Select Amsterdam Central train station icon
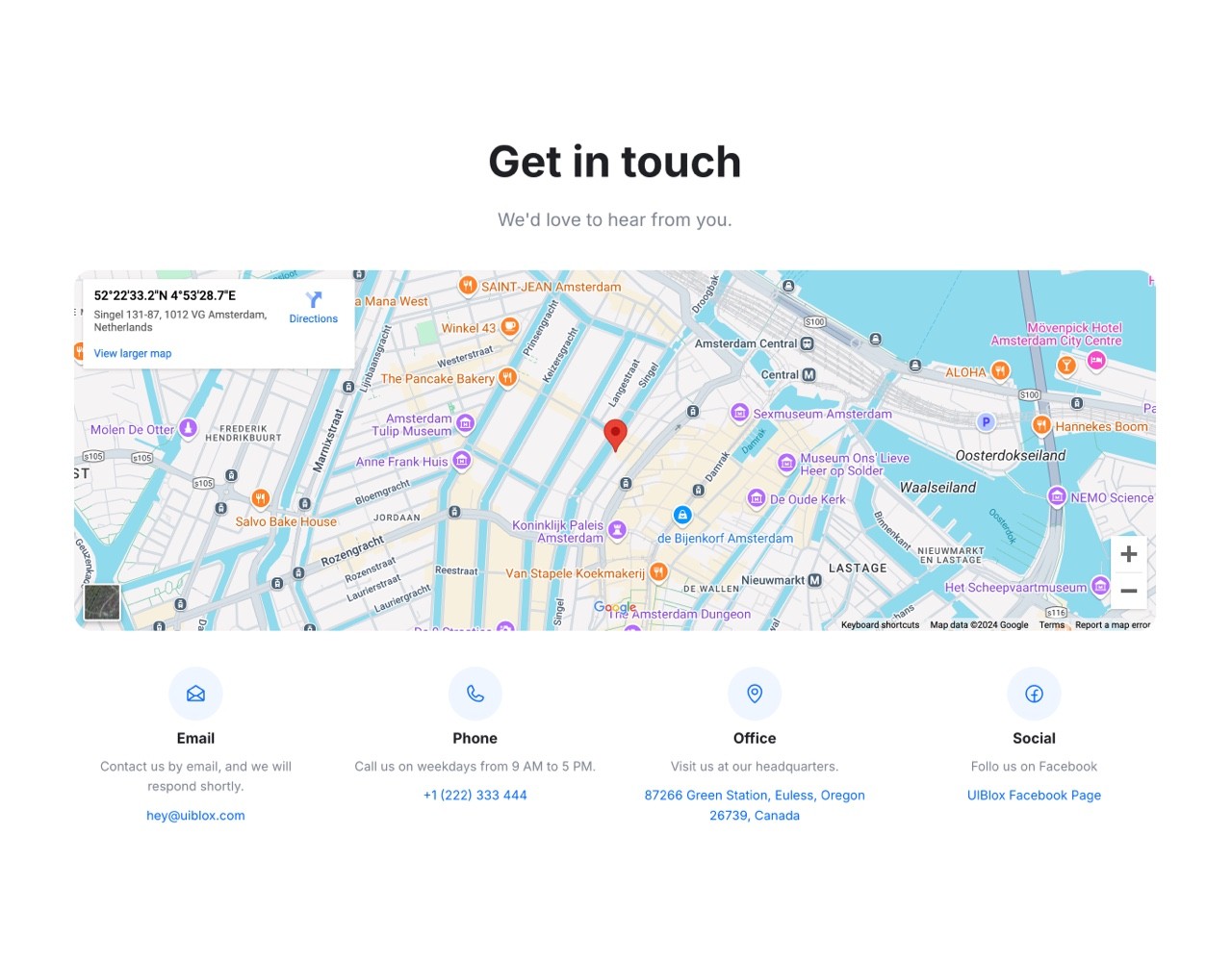This screenshot has width=1232, height=962. [807, 343]
